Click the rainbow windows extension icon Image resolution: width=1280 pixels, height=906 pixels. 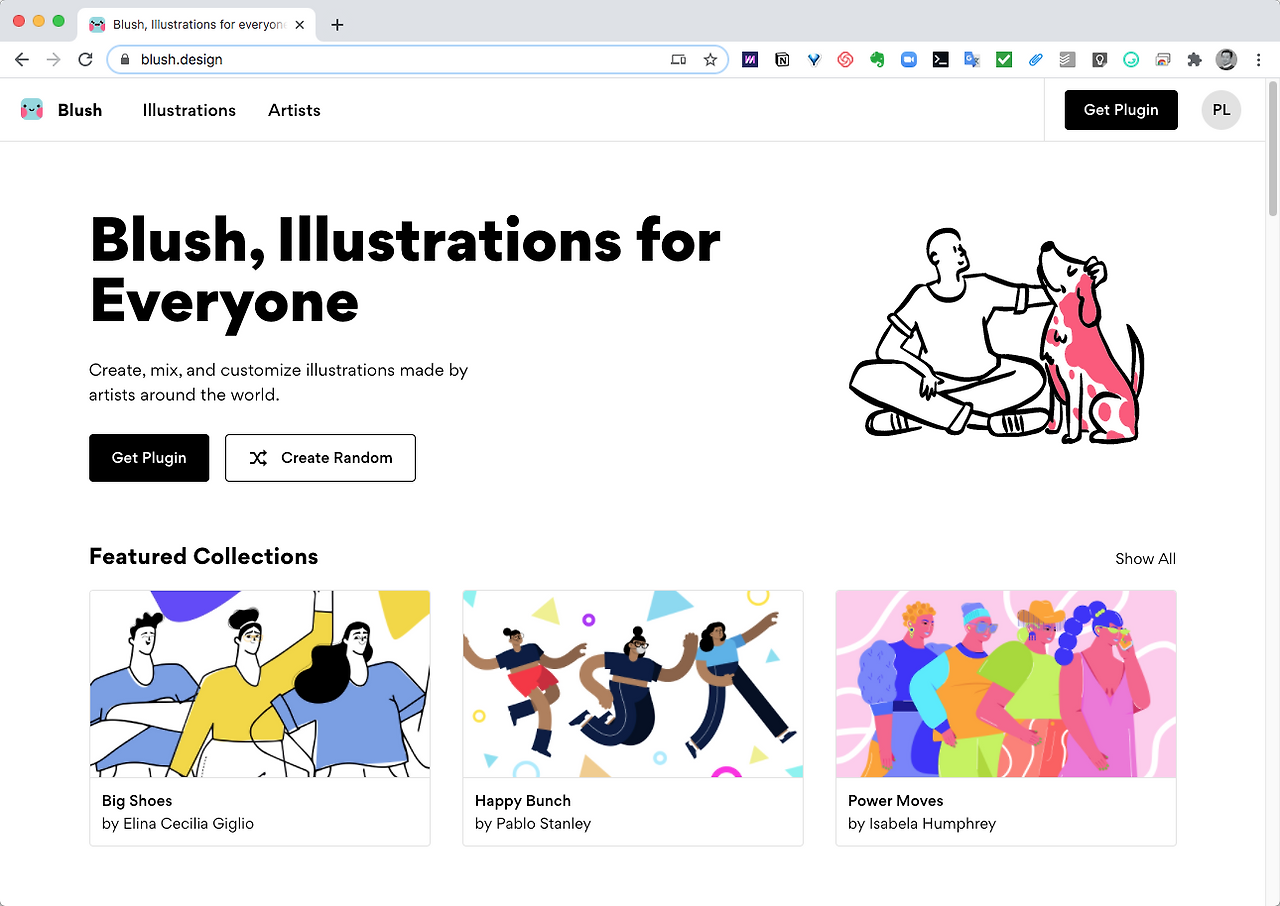point(1162,60)
